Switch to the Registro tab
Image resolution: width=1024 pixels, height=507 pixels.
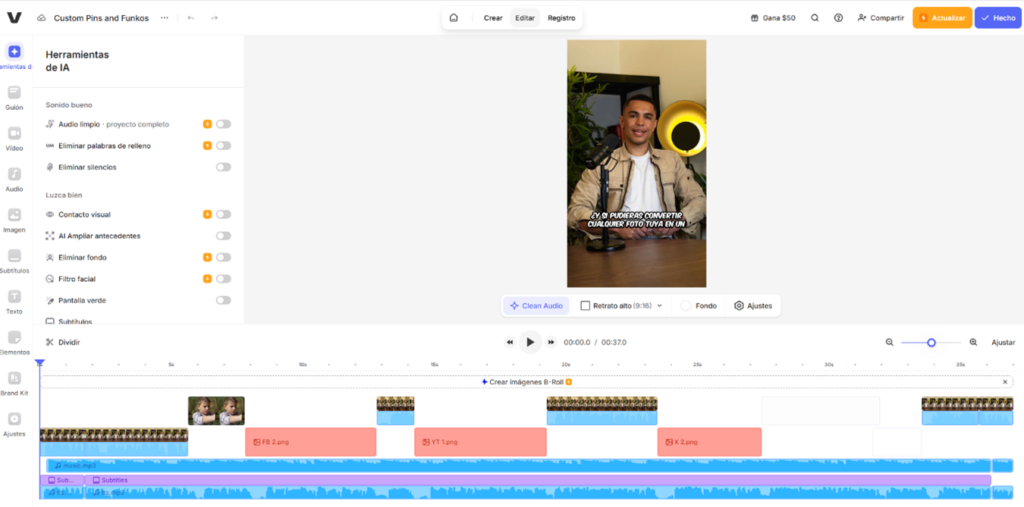562,18
